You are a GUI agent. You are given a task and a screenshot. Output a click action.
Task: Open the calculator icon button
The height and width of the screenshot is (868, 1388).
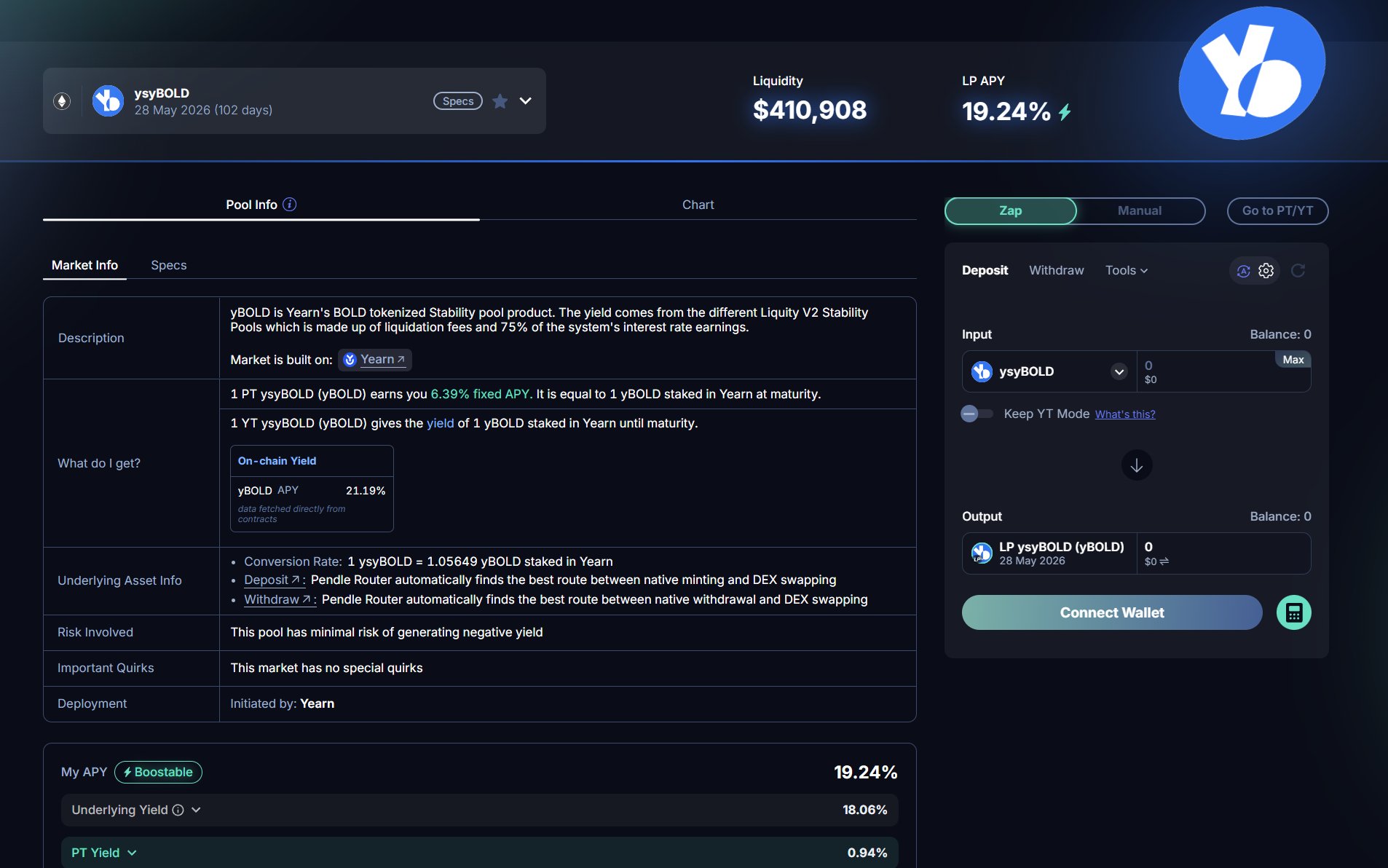(x=1293, y=612)
